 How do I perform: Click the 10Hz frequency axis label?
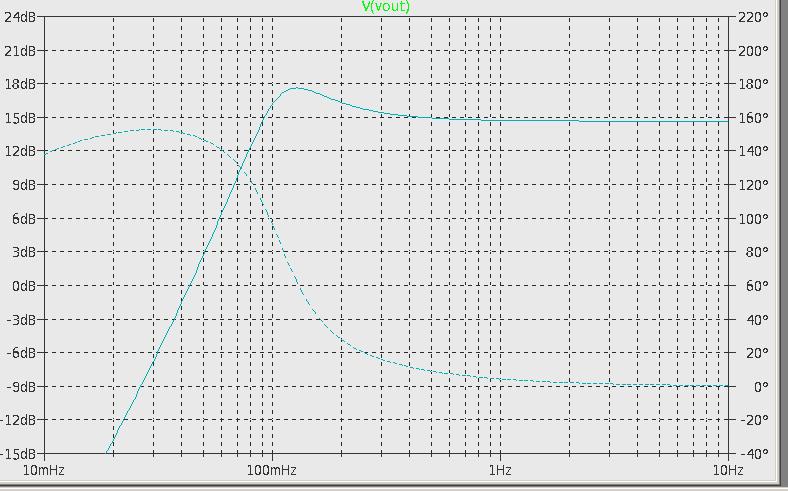click(728, 470)
